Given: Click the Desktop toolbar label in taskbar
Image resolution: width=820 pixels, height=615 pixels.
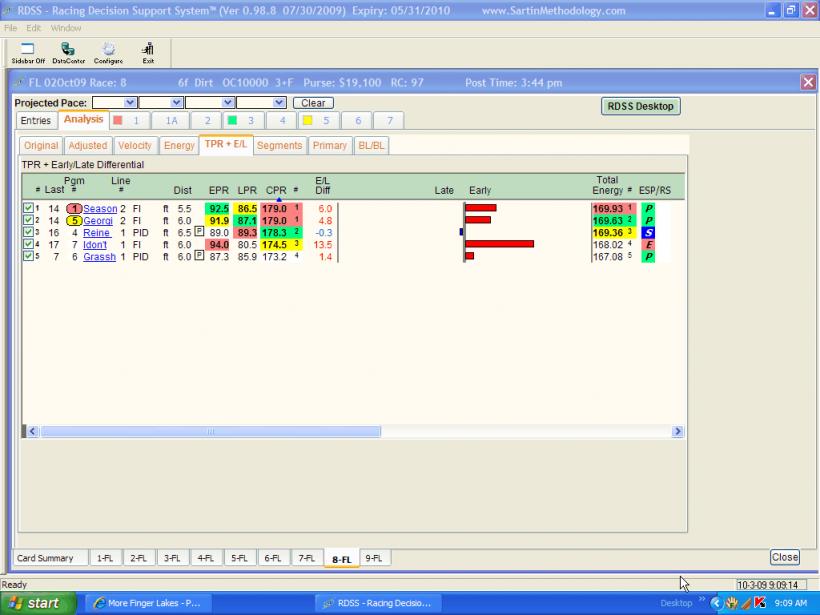Looking at the screenshot, I should pyautogui.click(x=676, y=603).
